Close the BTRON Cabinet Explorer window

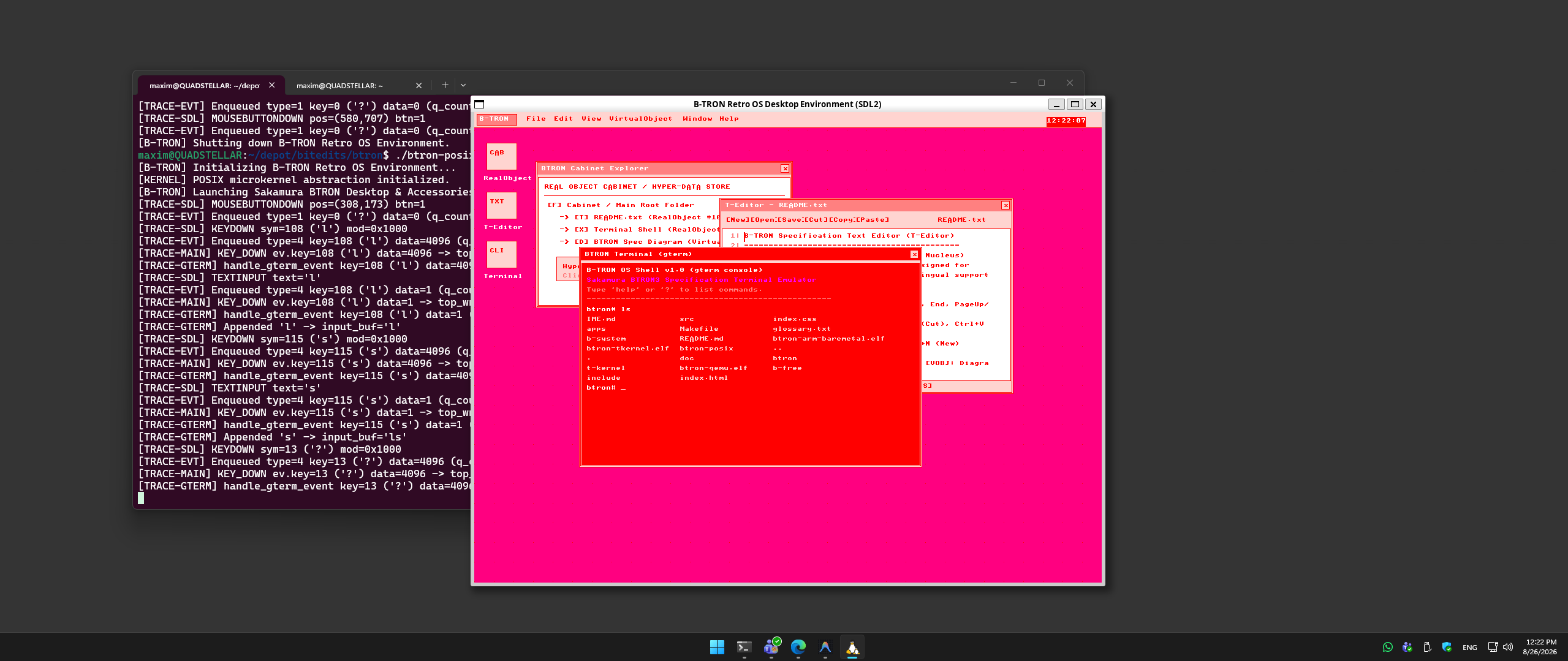785,168
